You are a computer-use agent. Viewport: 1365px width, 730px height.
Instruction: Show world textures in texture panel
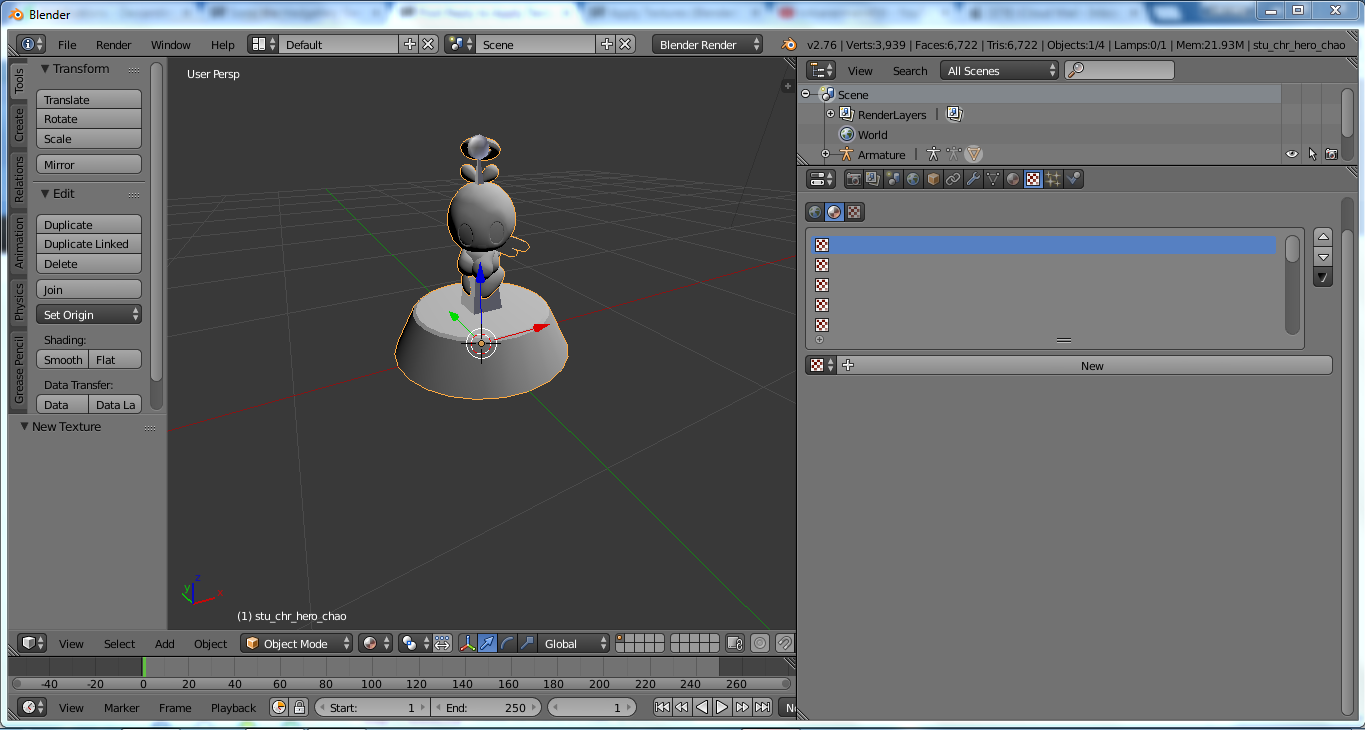click(x=815, y=212)
